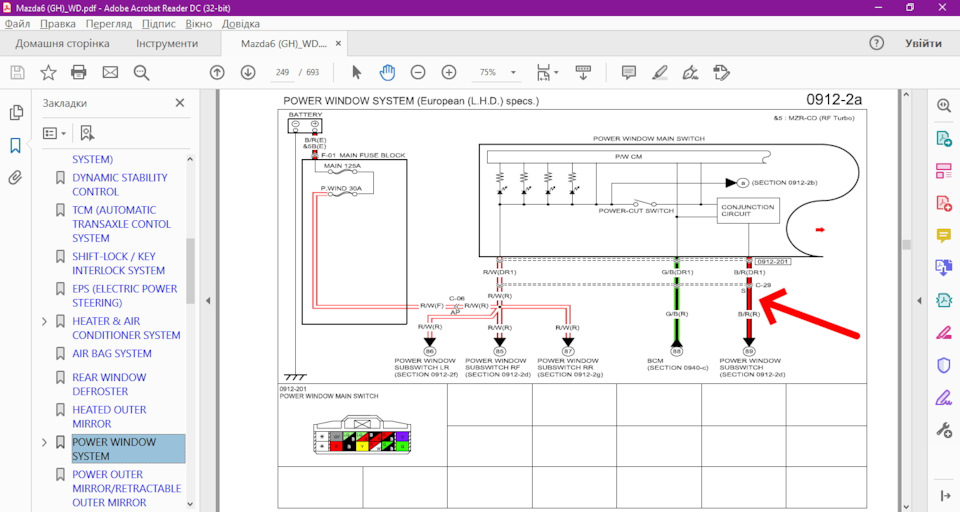The height and width of the screenshot is (512, 960).
Task: Open the Підпис menu
Action: click(159, 24)
